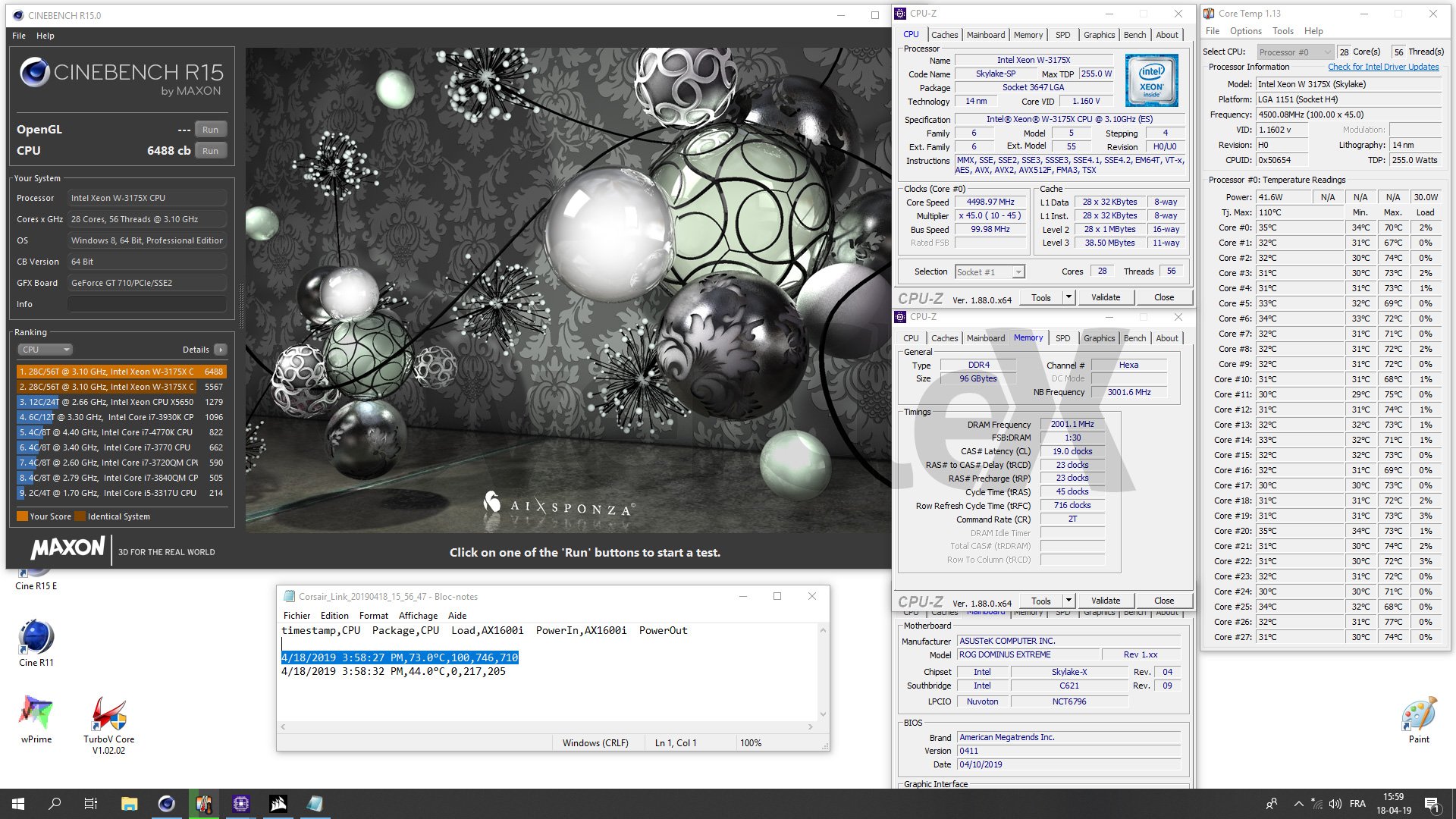Launch TurboV Core desktop shortcut

(x=108, y=725)
